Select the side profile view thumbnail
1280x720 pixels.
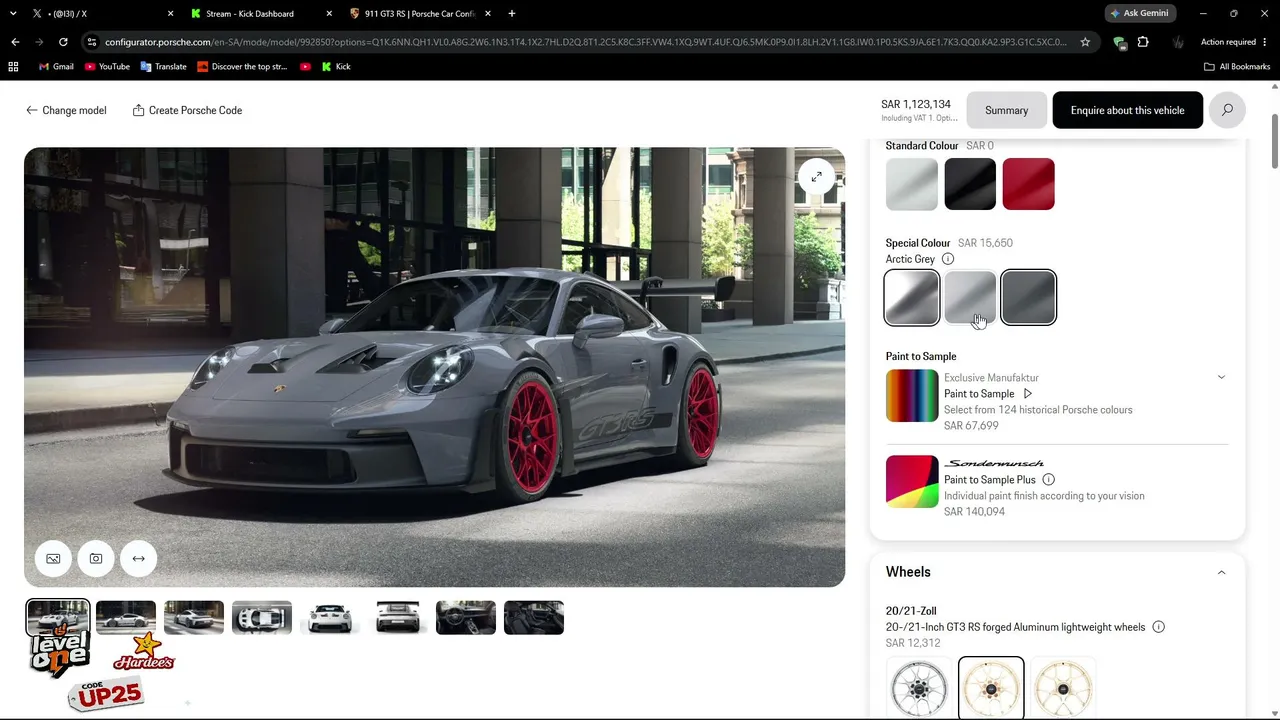(126, 618)
